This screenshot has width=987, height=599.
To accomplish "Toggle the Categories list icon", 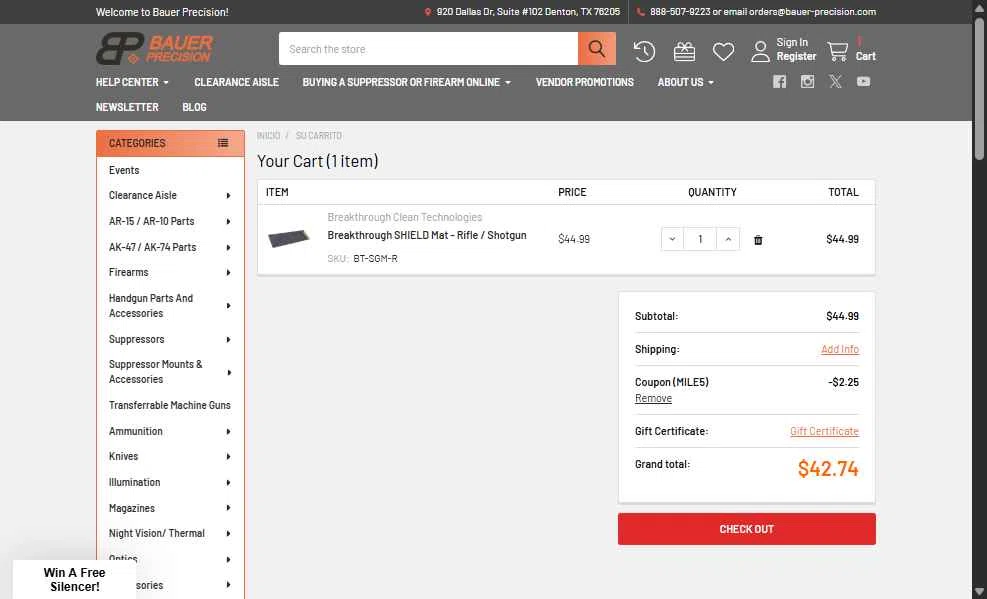I will pyautogui.click(x=223, y=143).
